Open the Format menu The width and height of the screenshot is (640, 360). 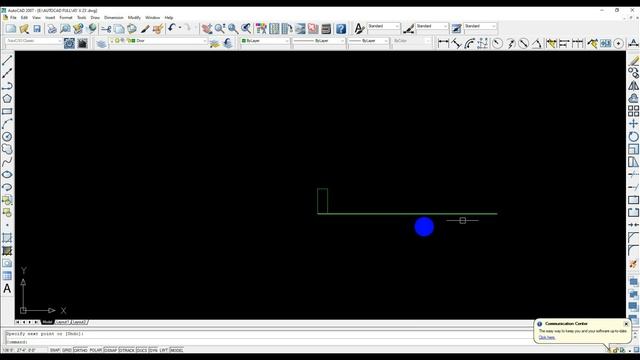tap(66, 18)
